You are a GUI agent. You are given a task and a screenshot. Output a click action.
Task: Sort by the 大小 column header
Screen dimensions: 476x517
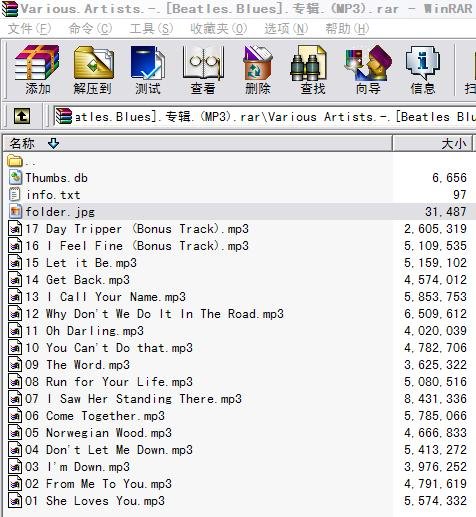[433, 144]
